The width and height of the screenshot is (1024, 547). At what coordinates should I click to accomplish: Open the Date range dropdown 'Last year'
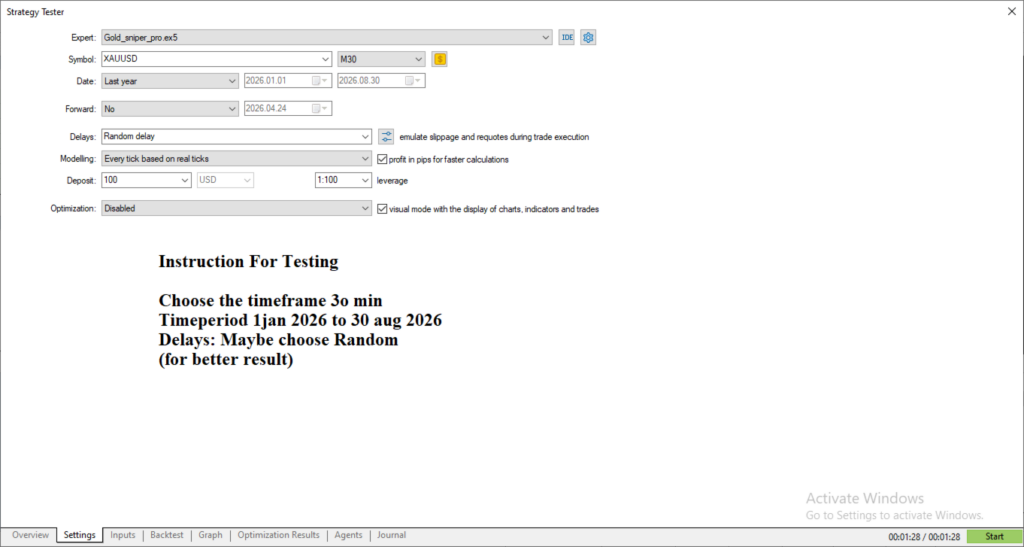pyautogui.click(x=170, y=81)
